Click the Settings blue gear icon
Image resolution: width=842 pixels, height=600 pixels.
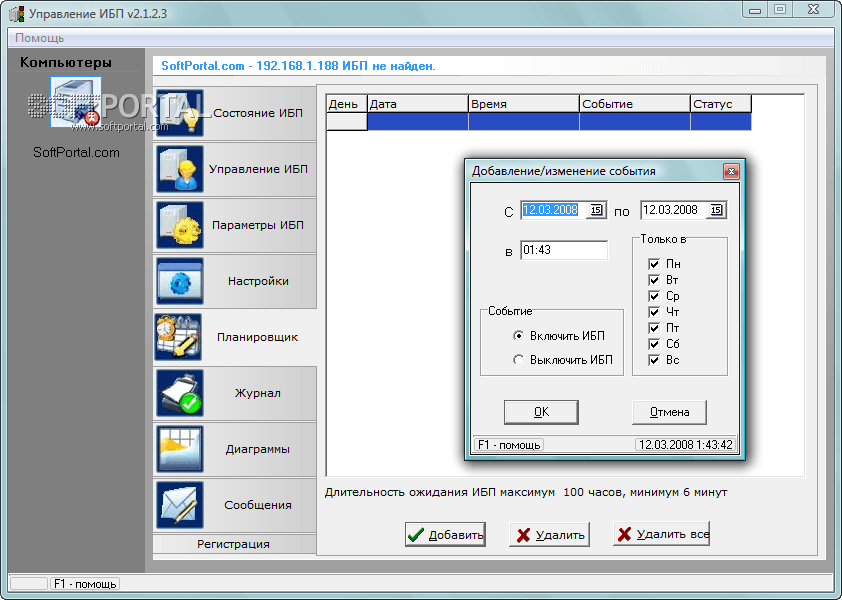[180, 281]
